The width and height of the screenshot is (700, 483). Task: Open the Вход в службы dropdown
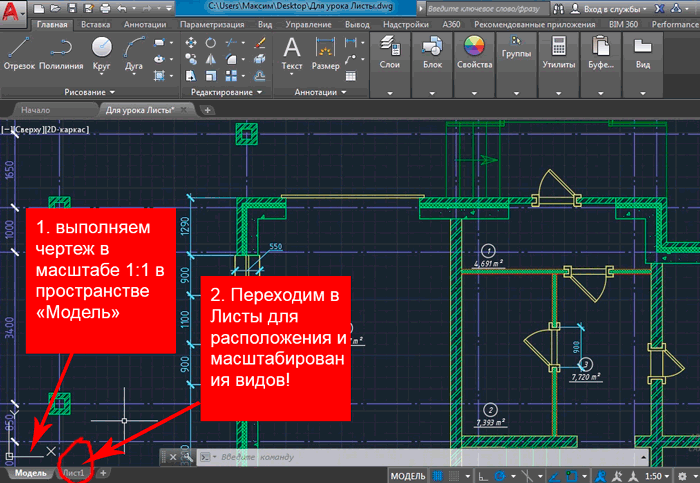(x=615, y=9)
